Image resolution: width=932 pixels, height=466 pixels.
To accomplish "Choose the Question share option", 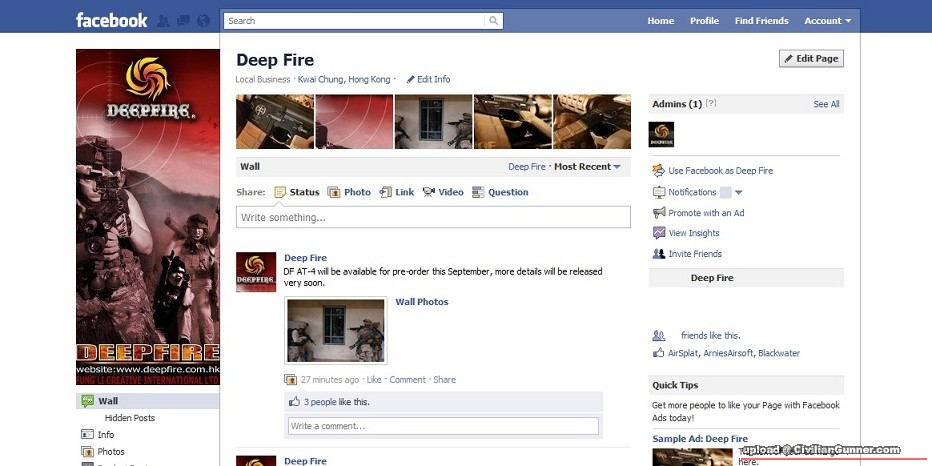I will [500, 192].
